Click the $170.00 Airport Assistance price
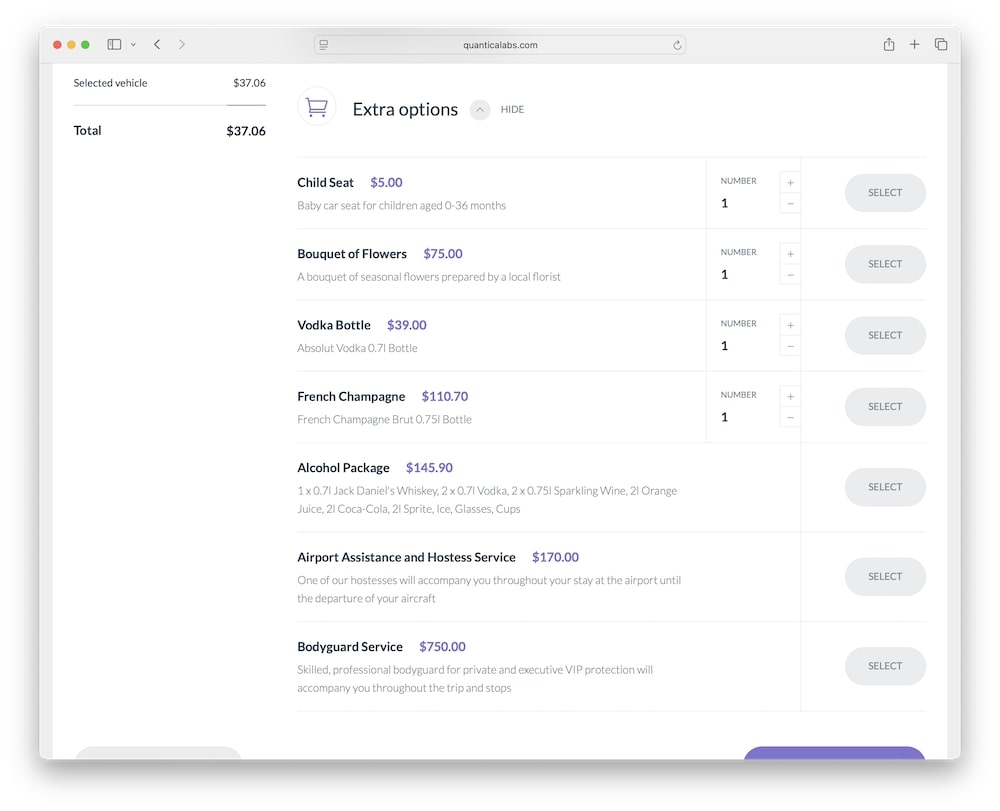1000x811 pixels. pos(555,557)
